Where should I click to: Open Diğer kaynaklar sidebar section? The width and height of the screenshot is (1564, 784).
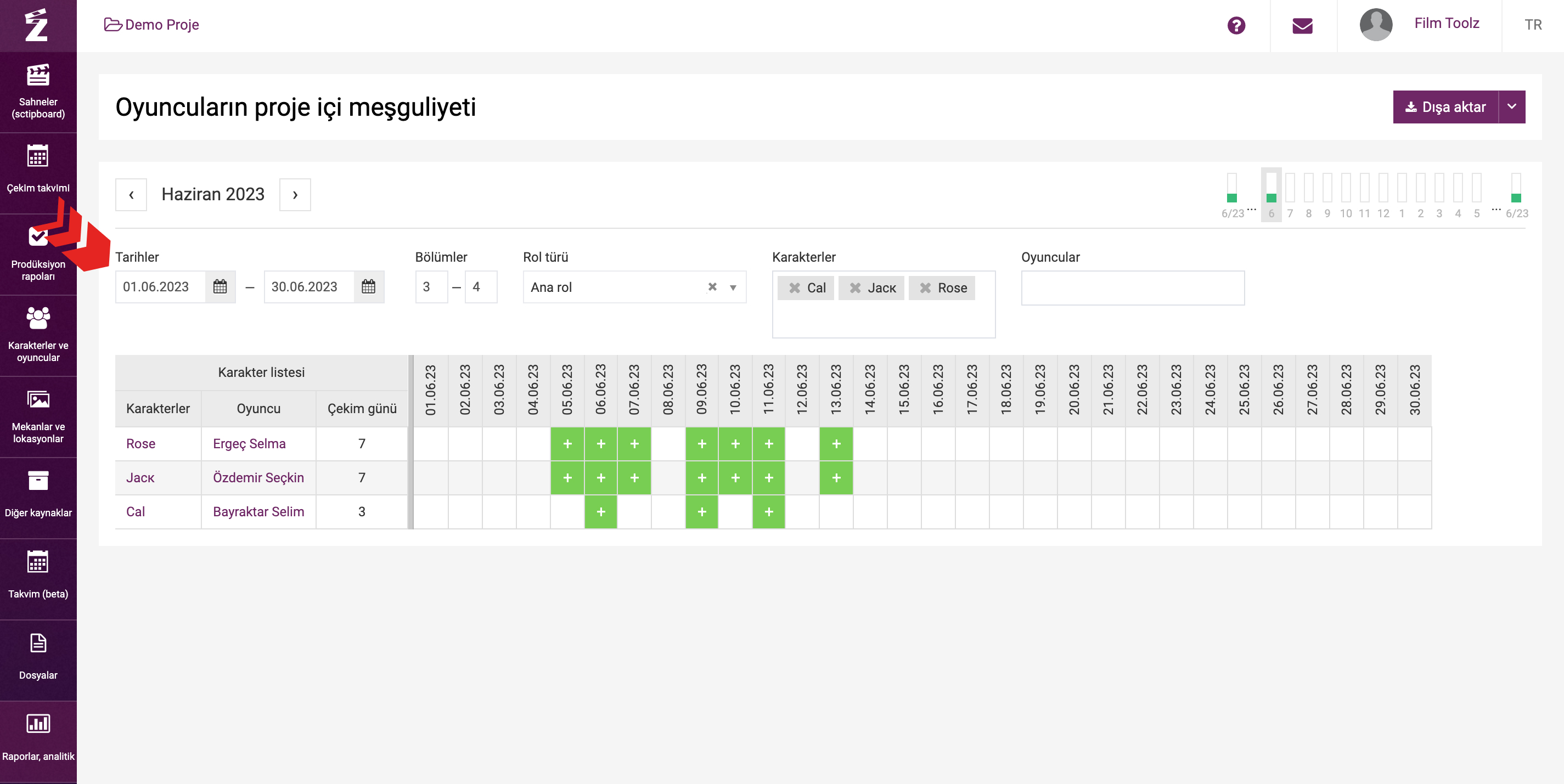tap(38, 498)
